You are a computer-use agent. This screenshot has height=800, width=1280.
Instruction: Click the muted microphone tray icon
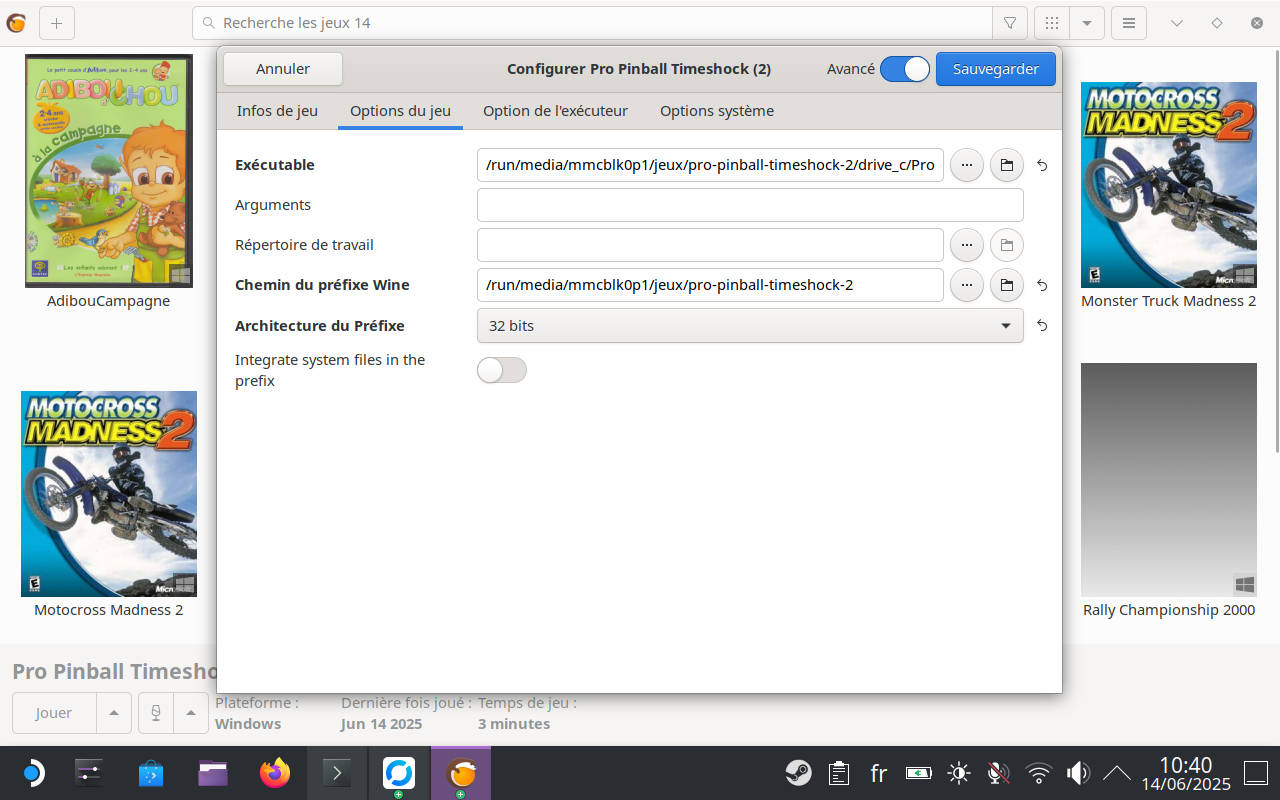(998, 773)
